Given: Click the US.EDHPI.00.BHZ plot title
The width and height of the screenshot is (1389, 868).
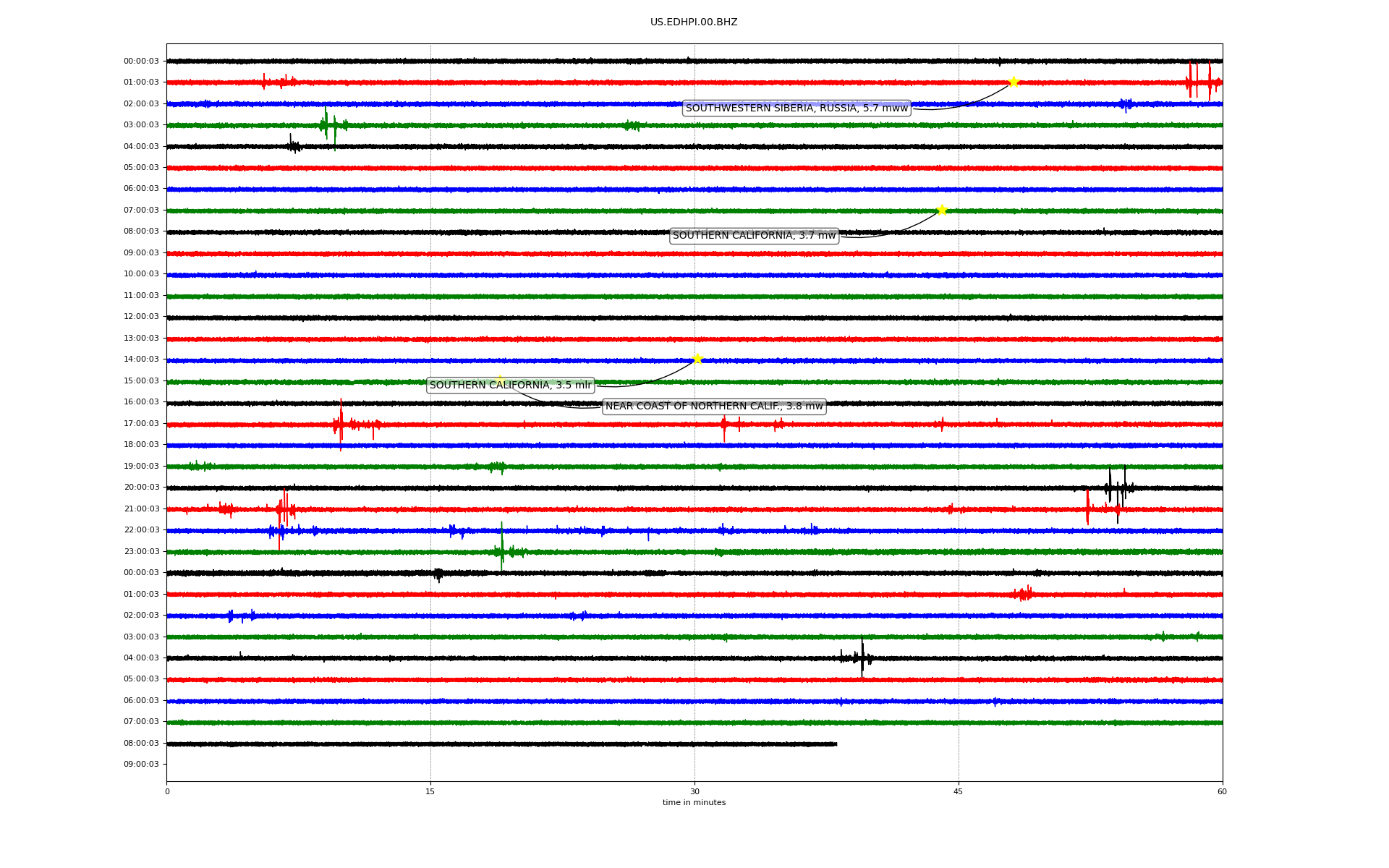Looking at the screenshot, I should (x=694, y=22).
